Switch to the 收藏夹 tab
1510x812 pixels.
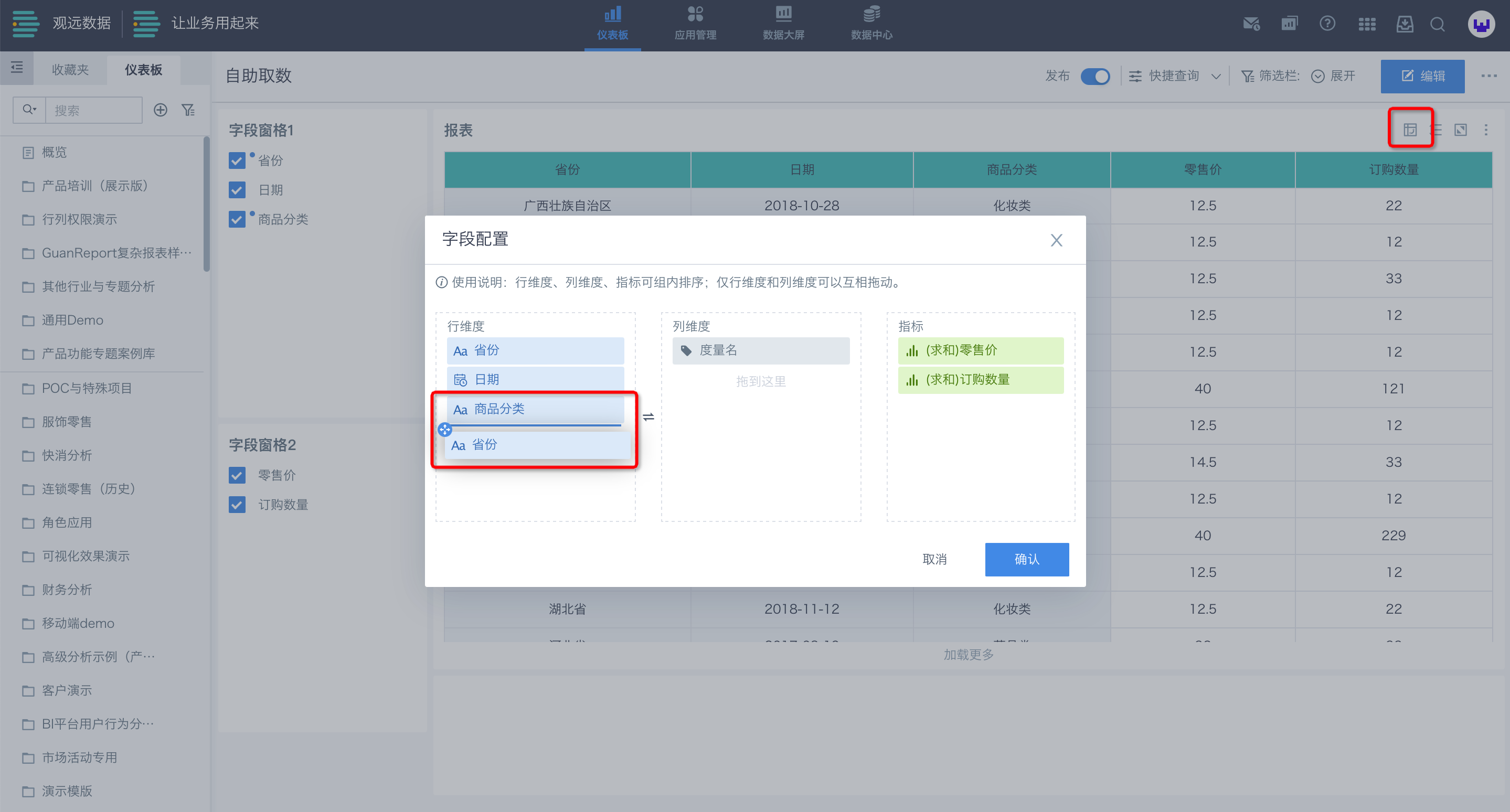pos(70,70)
